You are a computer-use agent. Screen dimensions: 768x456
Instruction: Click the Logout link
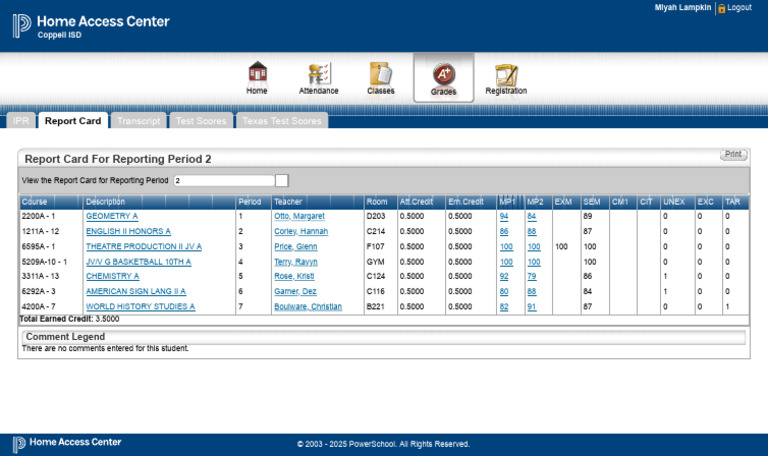(x=739, y=7)
